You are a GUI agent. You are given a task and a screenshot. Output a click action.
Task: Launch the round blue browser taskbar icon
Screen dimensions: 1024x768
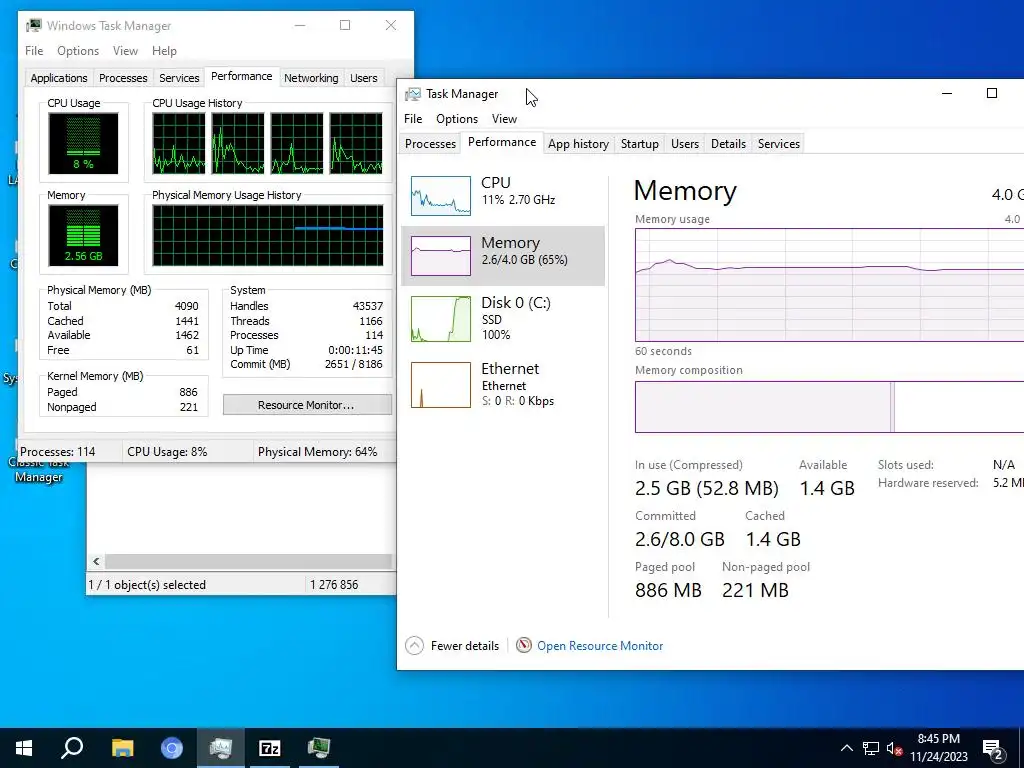(x=172, y=748)
